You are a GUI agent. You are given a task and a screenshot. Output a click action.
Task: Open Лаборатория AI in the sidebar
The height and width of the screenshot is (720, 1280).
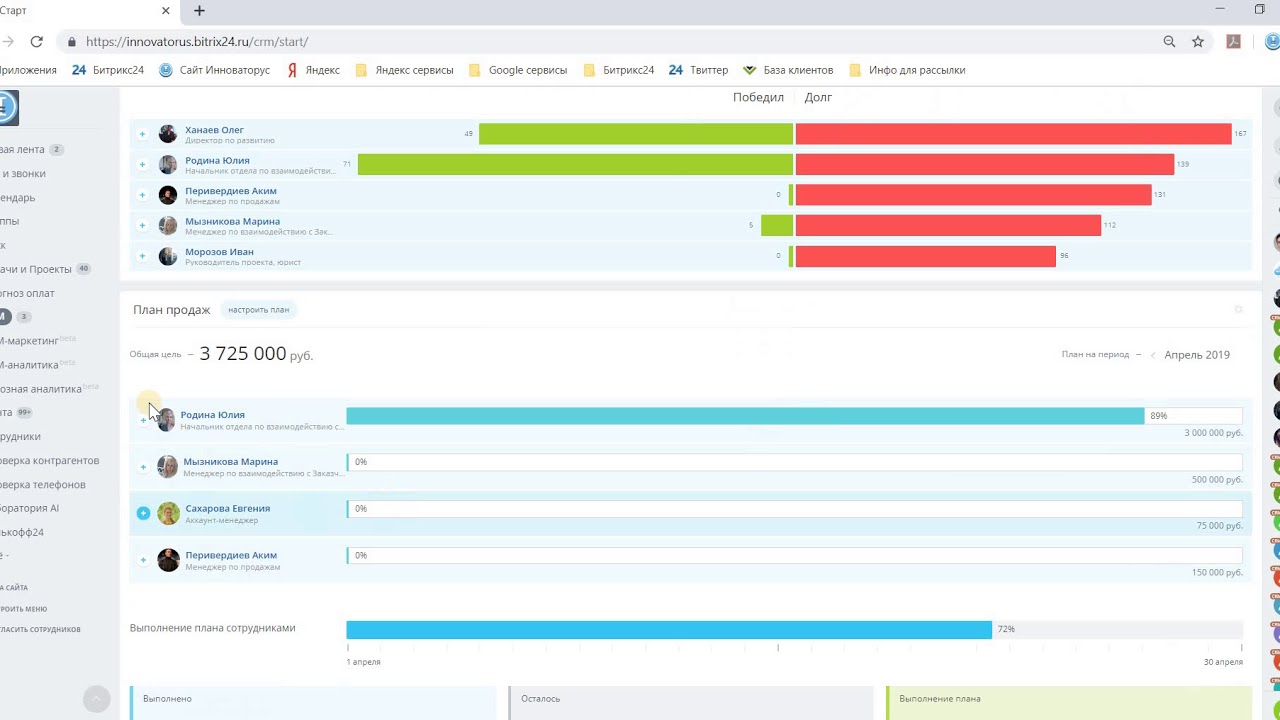pyautogui.click(x=30, y=508)
